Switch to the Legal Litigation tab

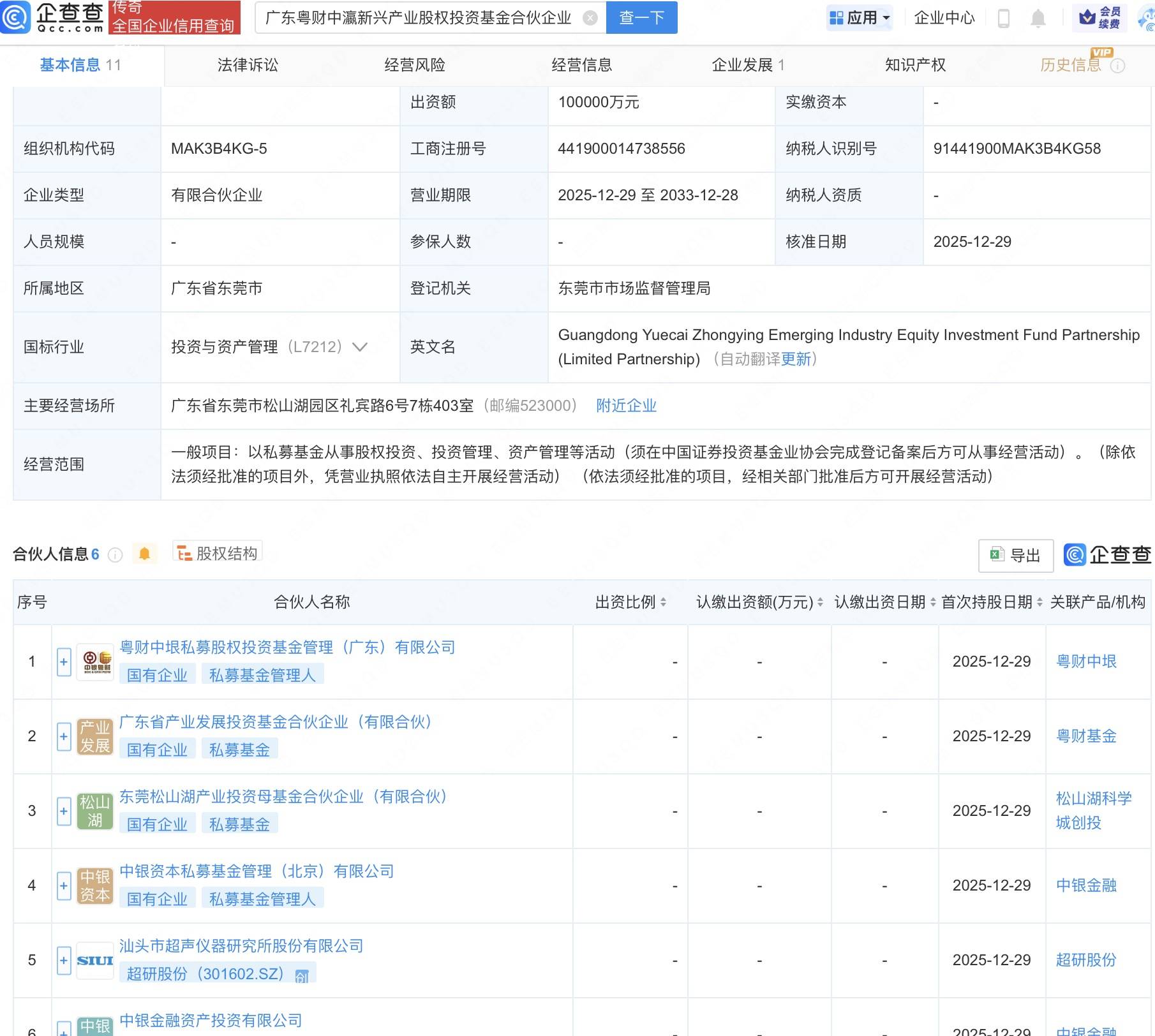click(x=248, y=65)
